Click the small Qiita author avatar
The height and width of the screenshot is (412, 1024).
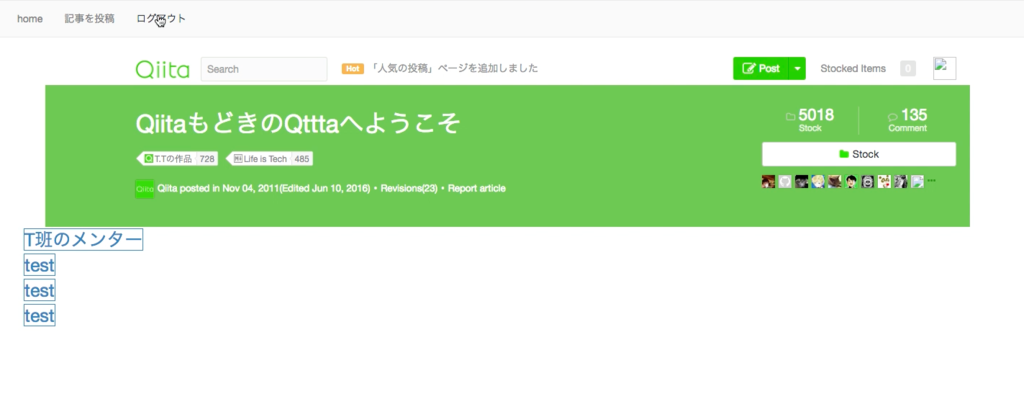coord(144,189)
